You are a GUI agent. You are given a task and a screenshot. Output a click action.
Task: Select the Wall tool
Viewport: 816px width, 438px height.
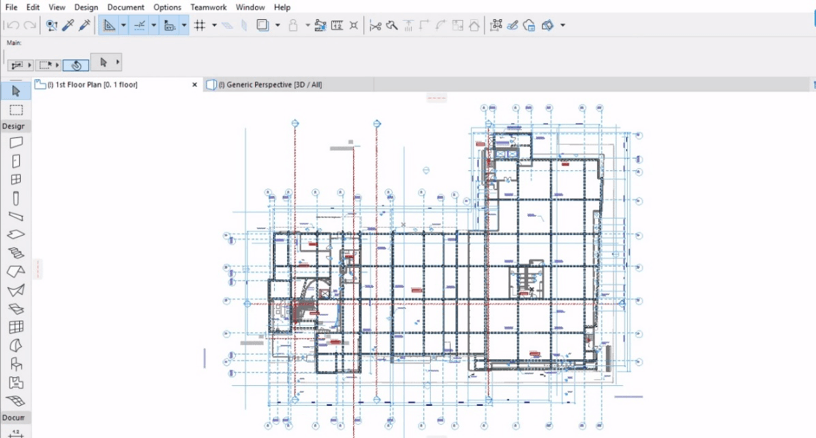pos(16,142)
